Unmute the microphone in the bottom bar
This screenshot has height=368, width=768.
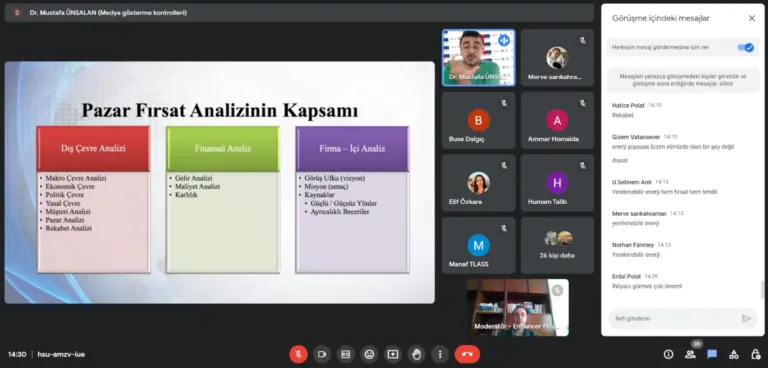[298, 354]
